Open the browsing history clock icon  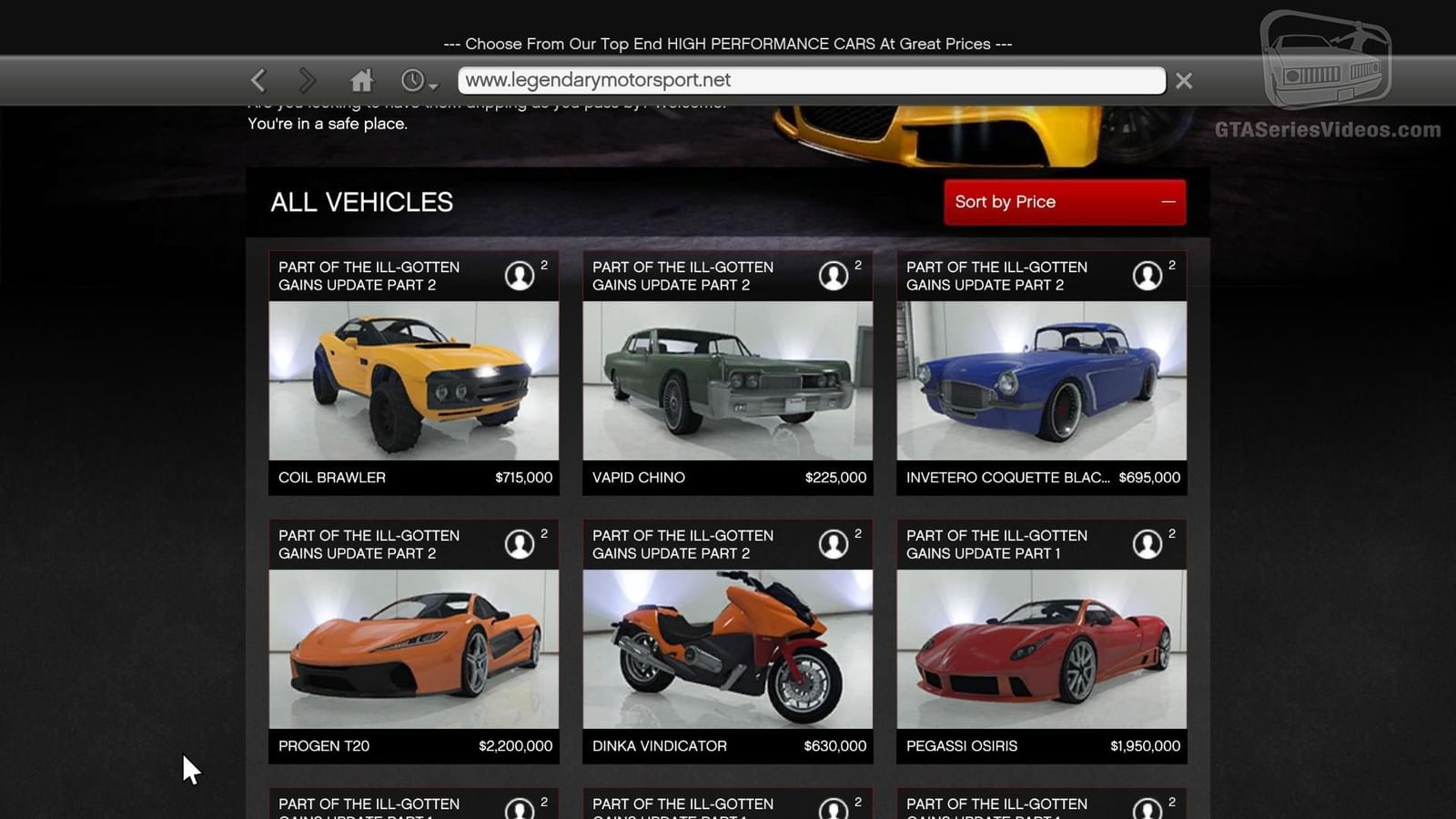click(x=412, y=80)
